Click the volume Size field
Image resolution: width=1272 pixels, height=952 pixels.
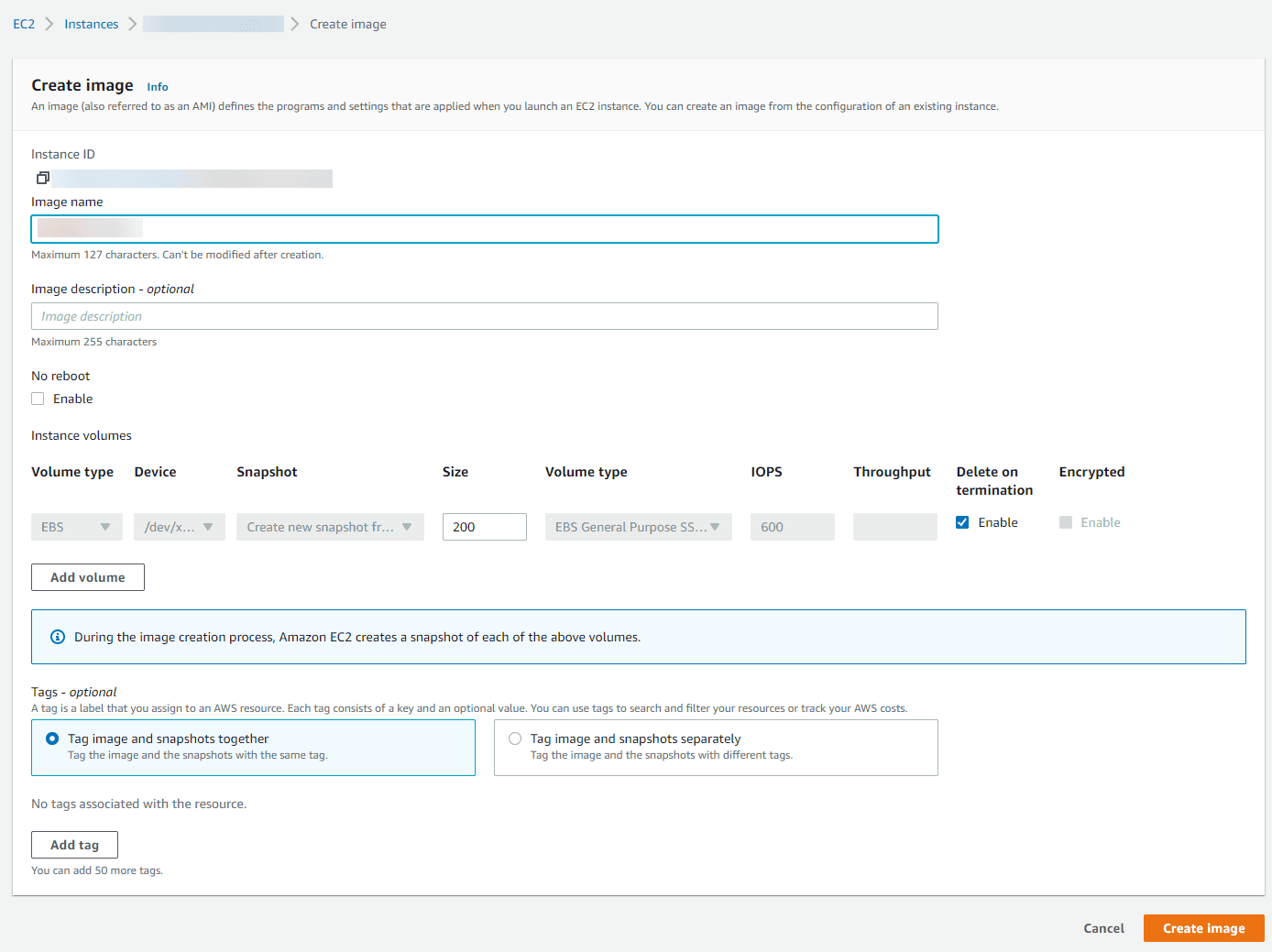click(484, 527)
